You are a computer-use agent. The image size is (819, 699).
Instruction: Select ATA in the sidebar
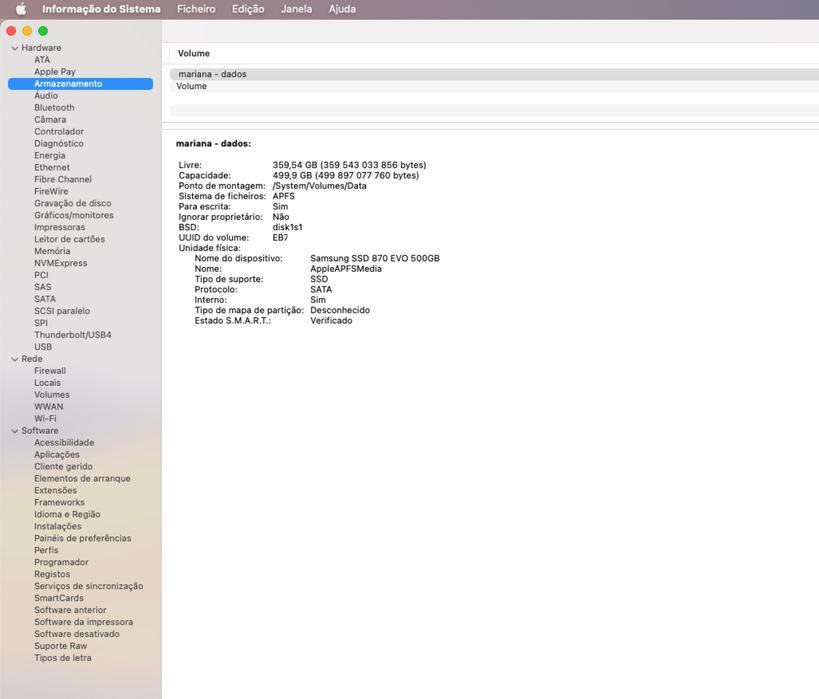tap(42, 60)
